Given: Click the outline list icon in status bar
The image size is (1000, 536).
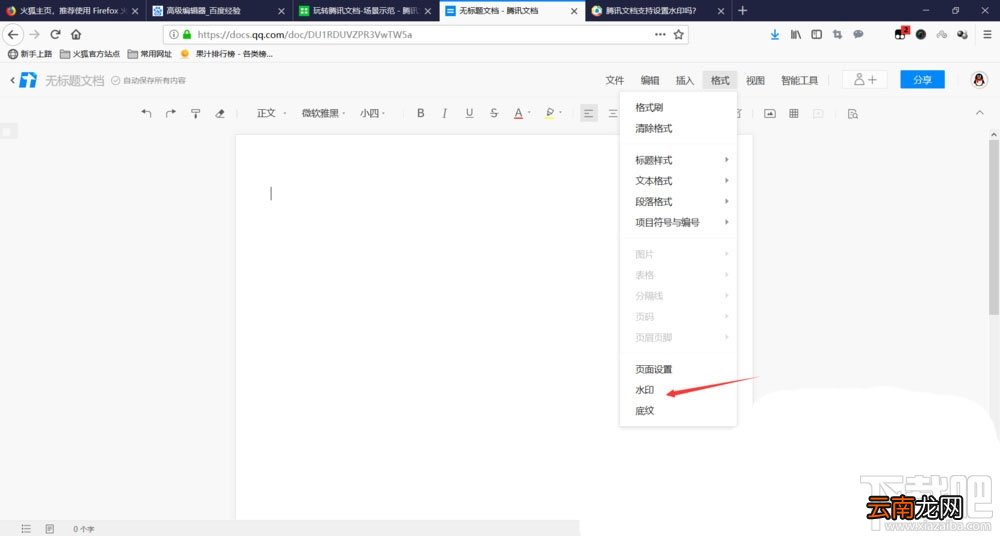Looking at the screenshot, I should [x=26, y=528].
